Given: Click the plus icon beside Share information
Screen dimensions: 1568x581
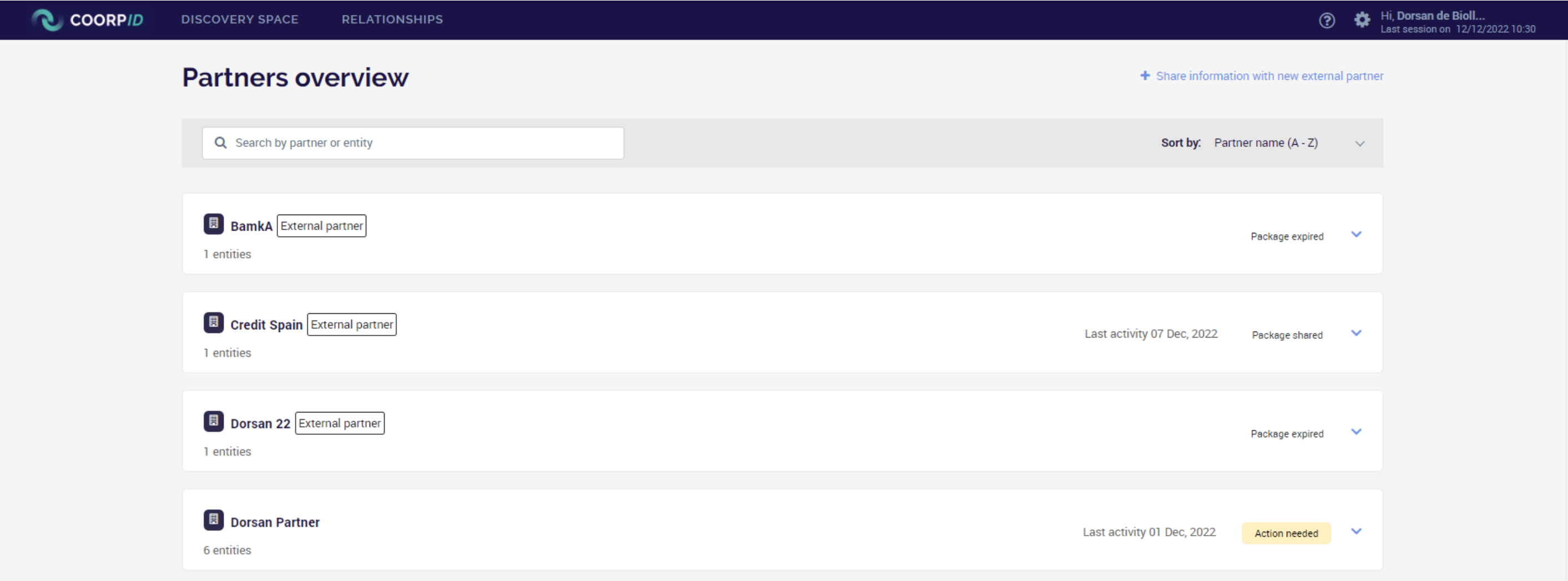Looking at the screenshot, I should (x=1145, y=75).
